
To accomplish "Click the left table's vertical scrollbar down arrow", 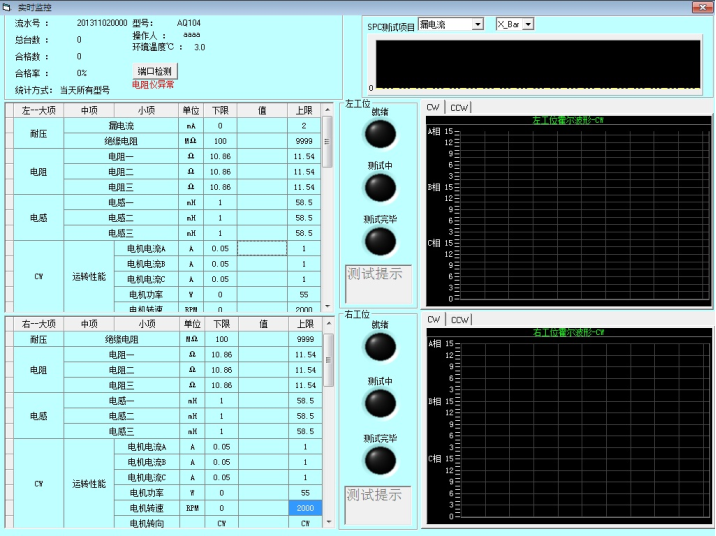I will point(327,304).
